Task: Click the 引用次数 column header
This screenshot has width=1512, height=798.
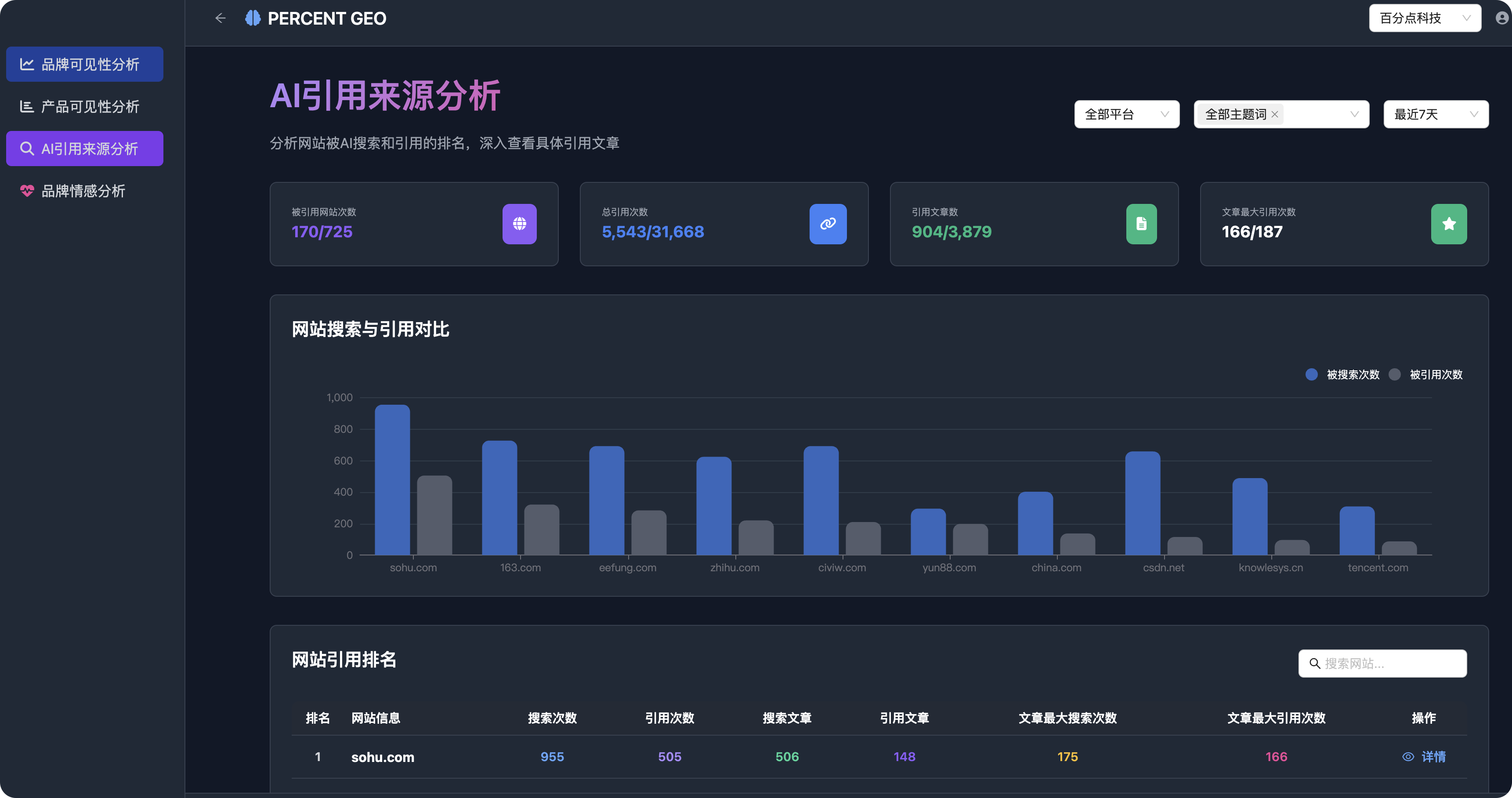Action: (x=669, y=718)
